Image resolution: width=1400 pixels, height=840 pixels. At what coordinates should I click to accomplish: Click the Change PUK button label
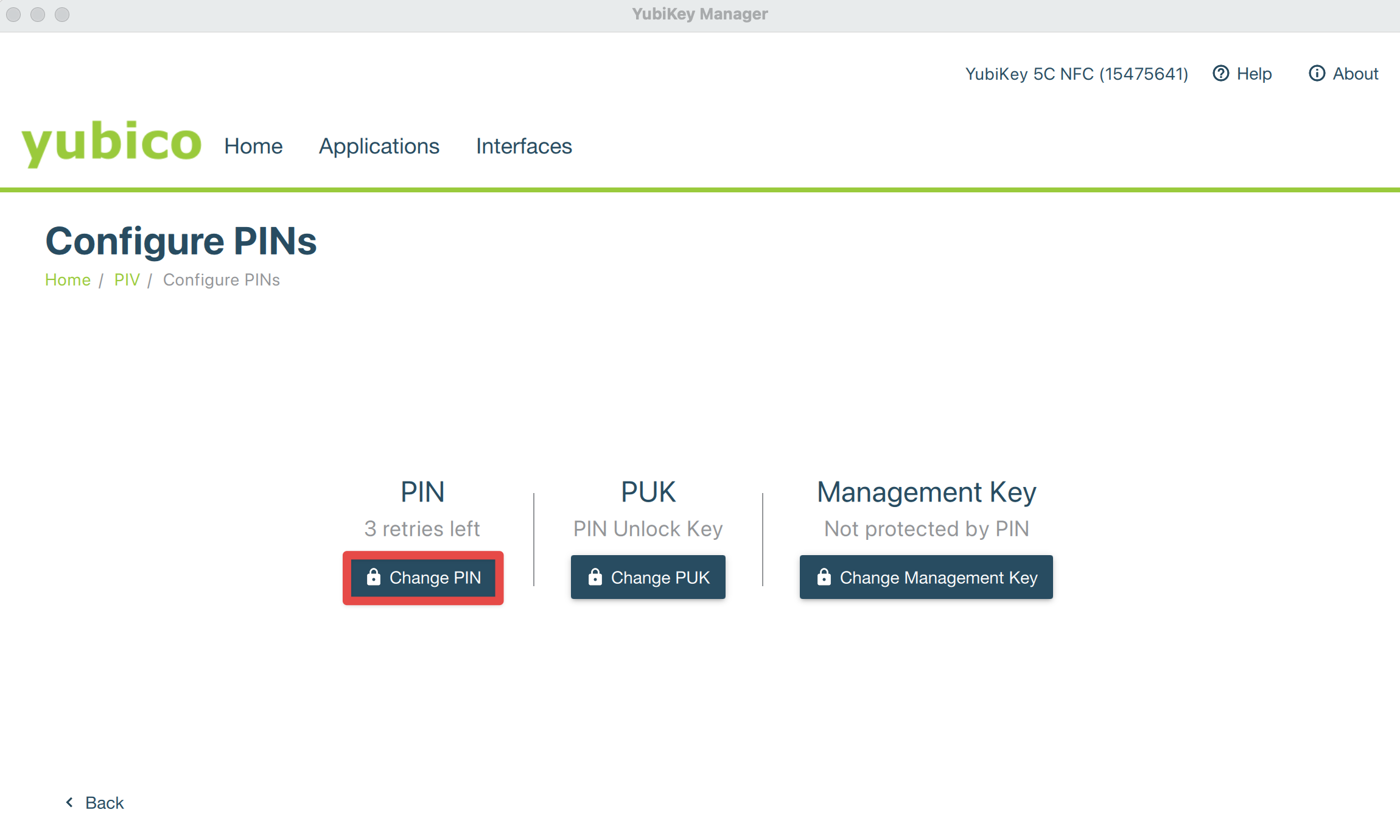660,578
